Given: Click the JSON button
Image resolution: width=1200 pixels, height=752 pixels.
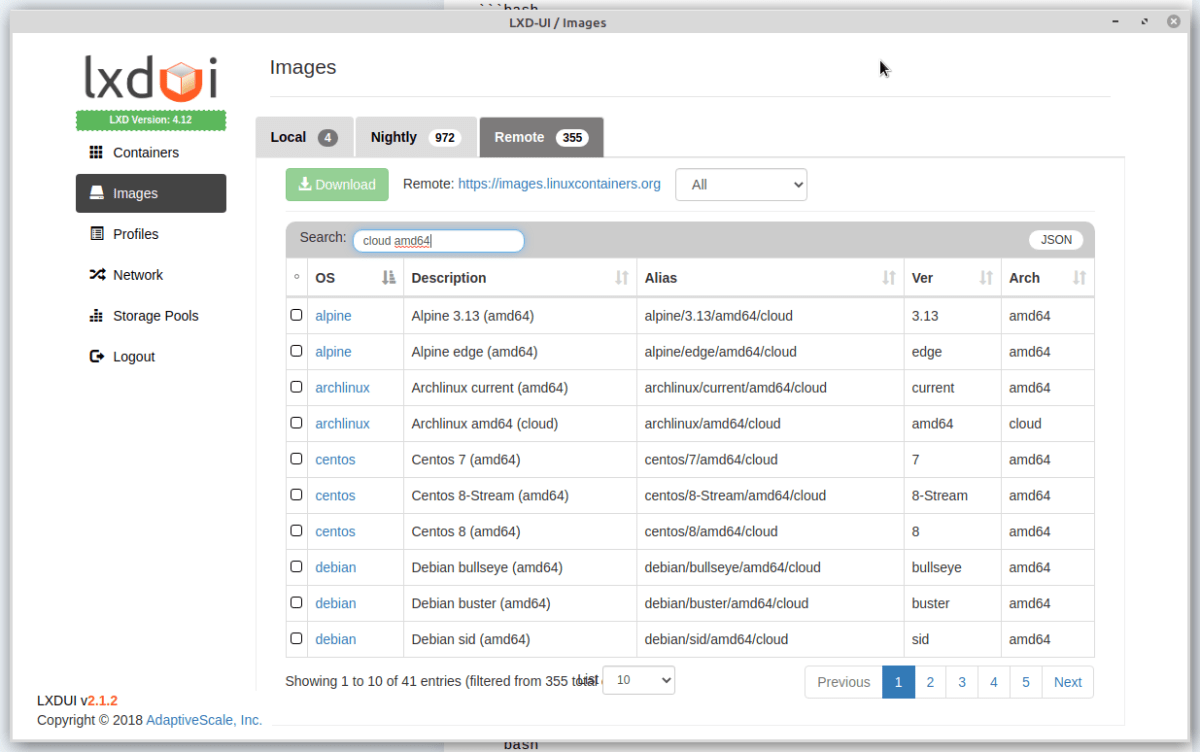Looking at the screenshot, I should pos(1056,240).
